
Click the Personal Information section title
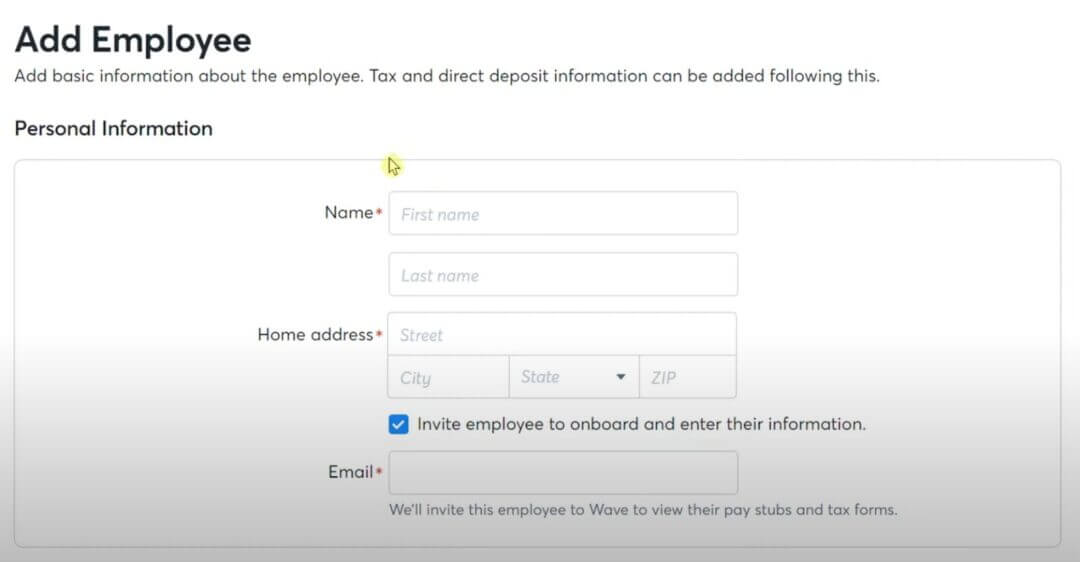pos(114,129)
